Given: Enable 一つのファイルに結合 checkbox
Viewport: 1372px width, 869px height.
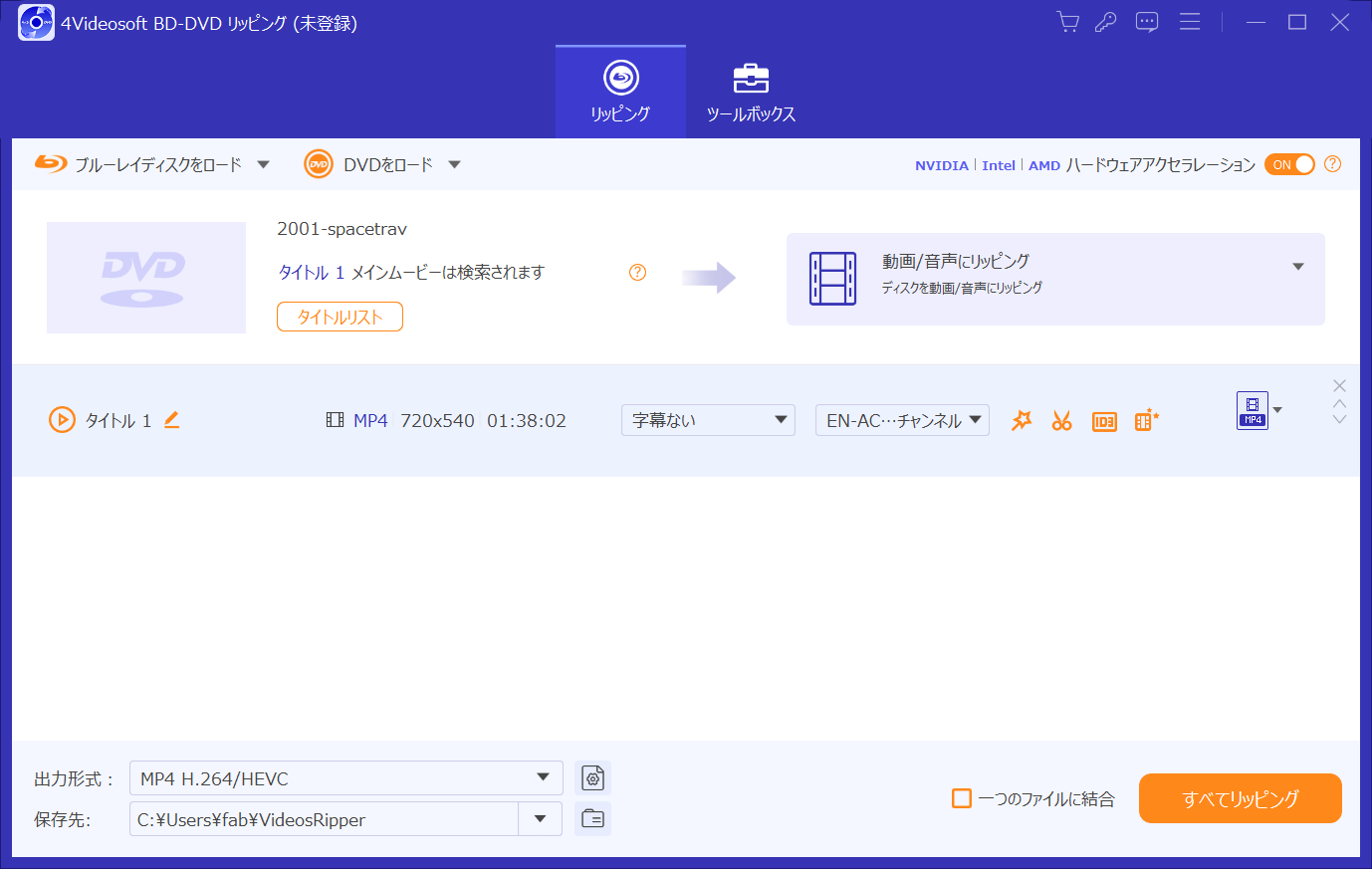Looking at the screenshot, I should coord(962,798).
